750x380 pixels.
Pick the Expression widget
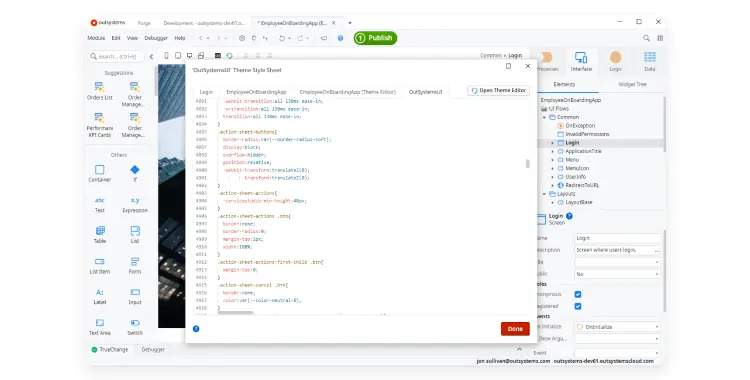(x=135, y=204)
